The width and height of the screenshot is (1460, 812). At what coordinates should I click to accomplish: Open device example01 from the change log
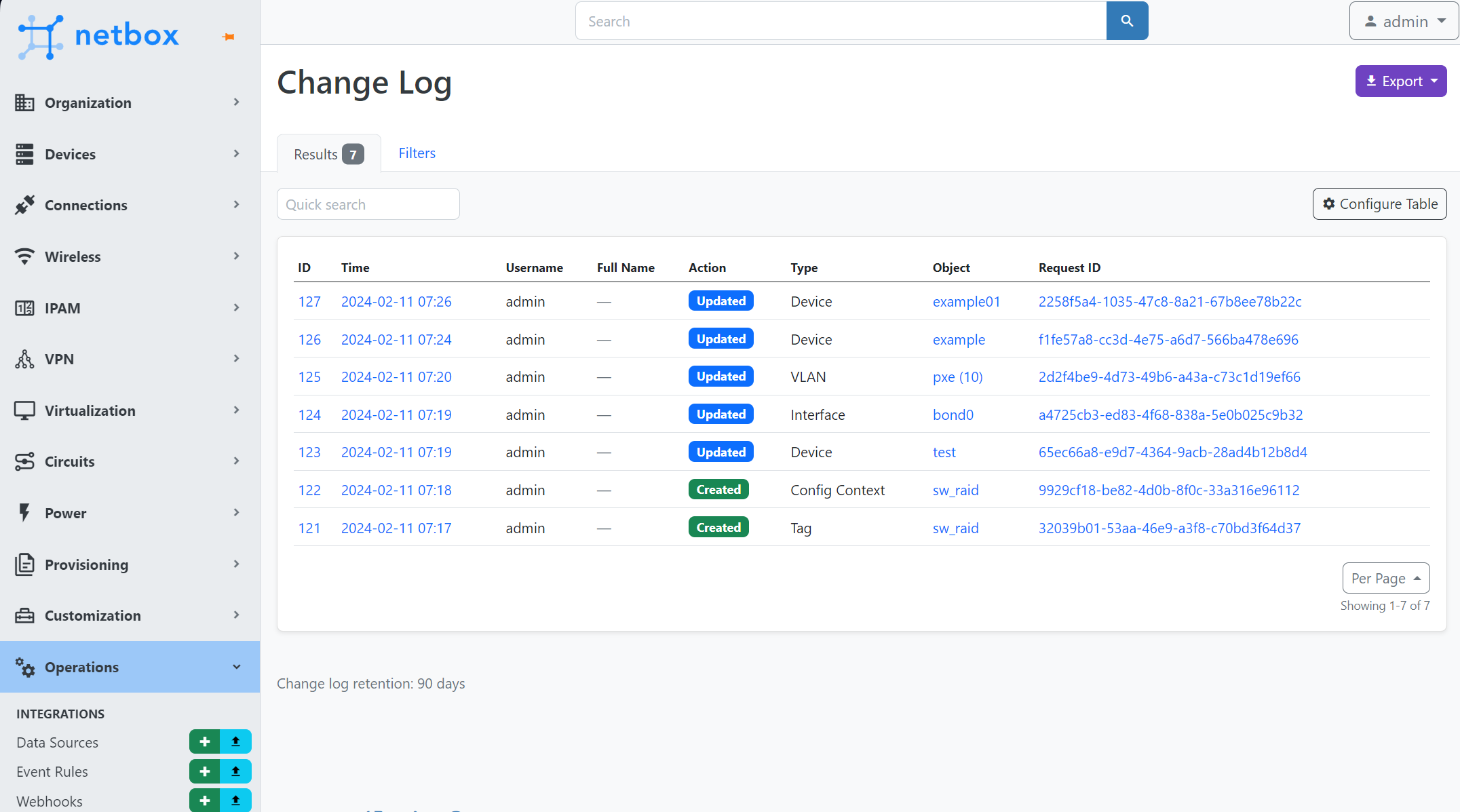966,301
